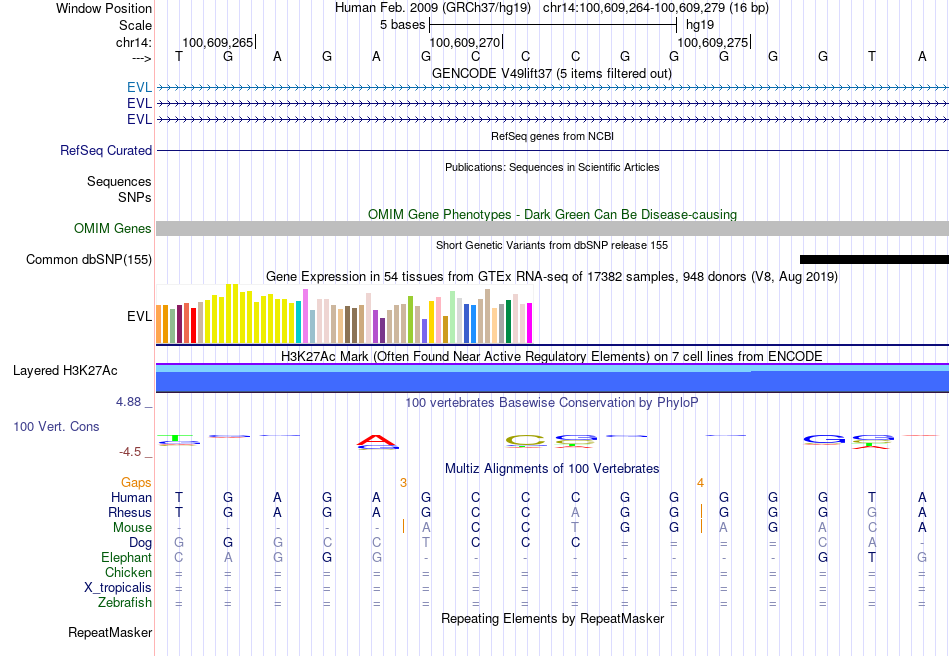The image size is (950, 656).
Task: Click the RefSeq genes from NCBI title
Action: [552, 136]
